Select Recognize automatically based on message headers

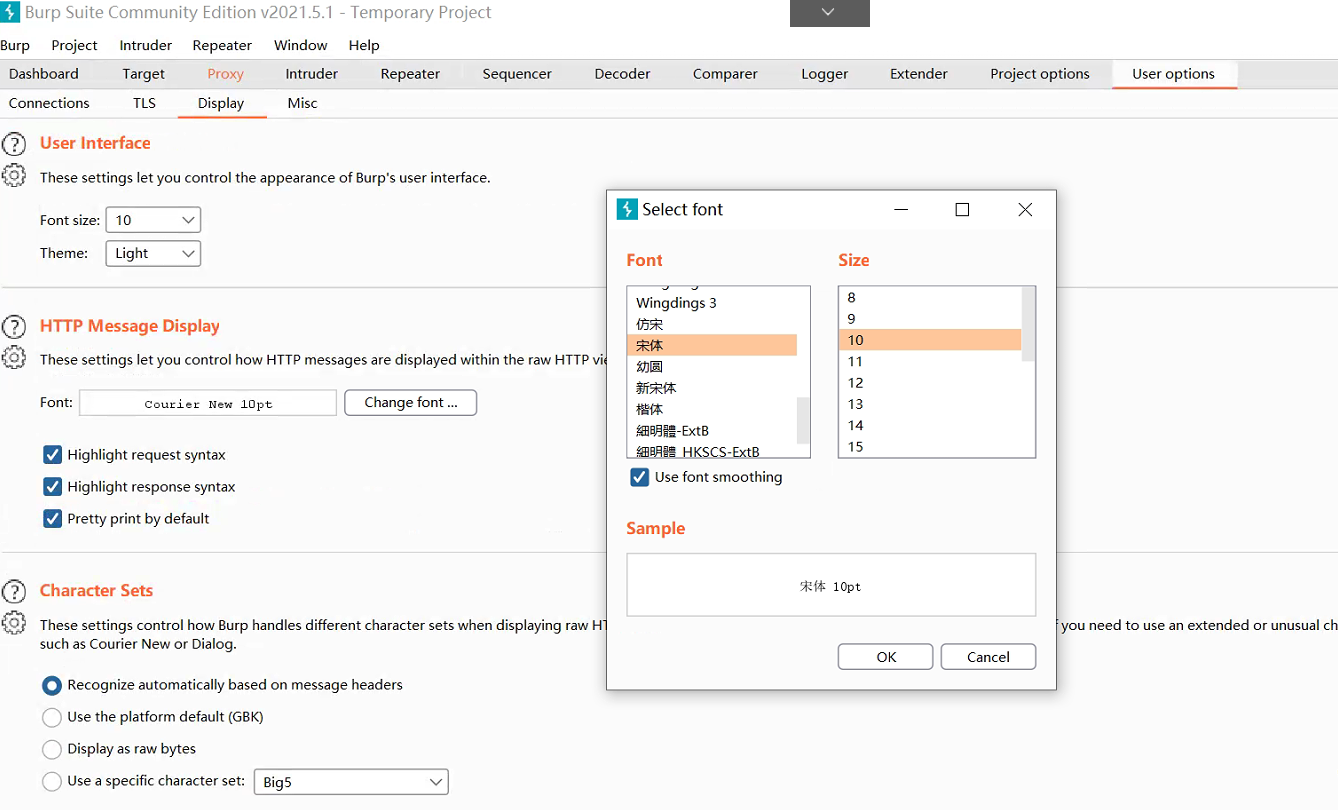coord(52,685)
